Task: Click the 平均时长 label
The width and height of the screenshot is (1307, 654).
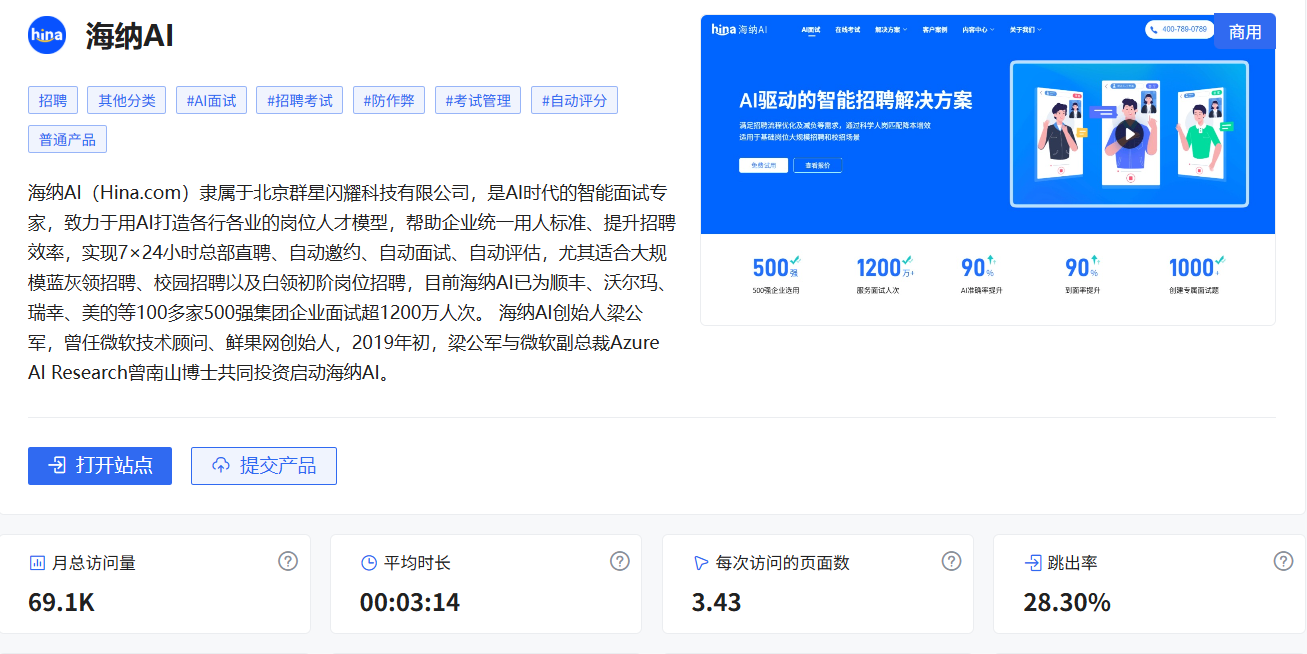Action: coord(417,563)
